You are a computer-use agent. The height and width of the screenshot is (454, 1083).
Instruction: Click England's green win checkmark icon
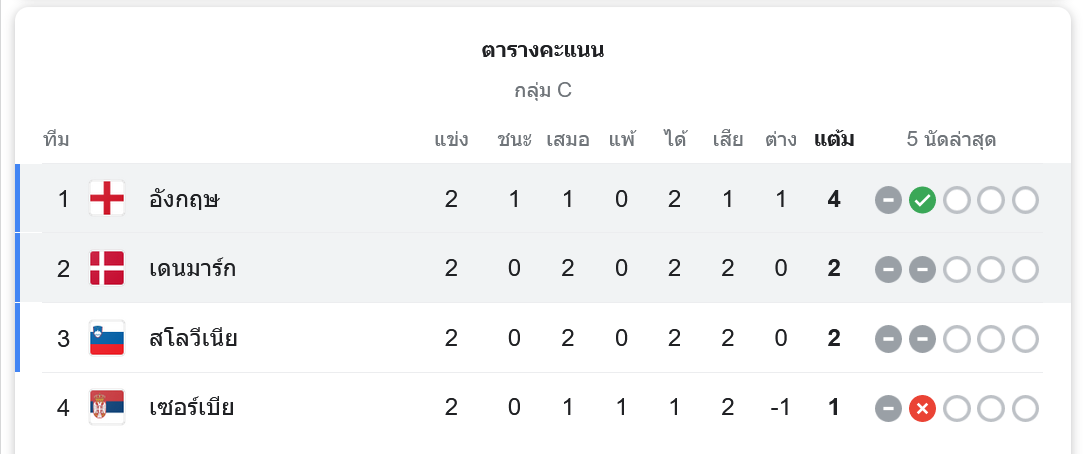(922, 200)
